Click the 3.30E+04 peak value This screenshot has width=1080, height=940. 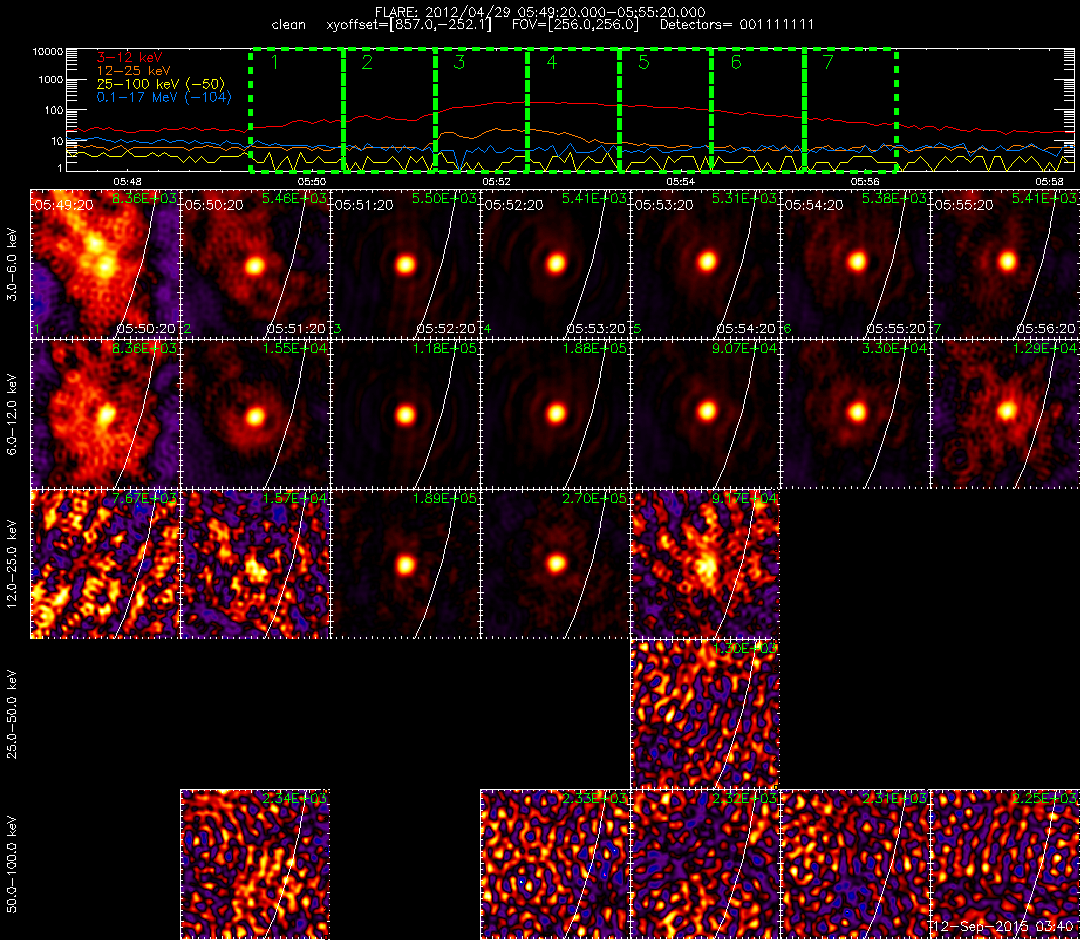point(894,348)
